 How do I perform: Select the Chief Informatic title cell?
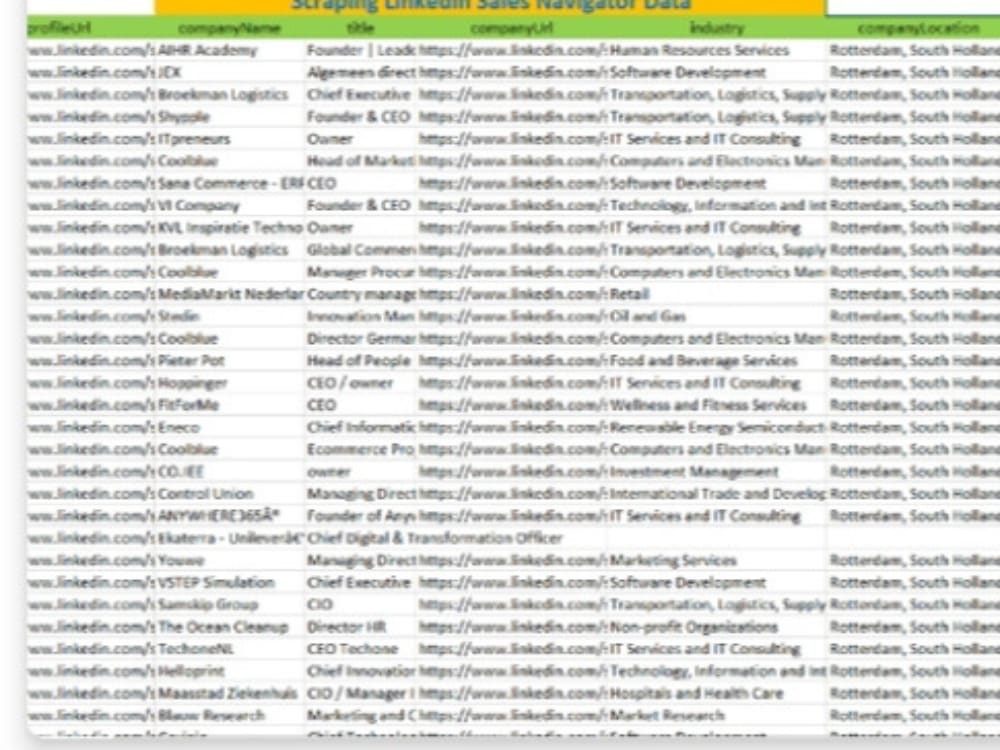click(x=361, y=427)
